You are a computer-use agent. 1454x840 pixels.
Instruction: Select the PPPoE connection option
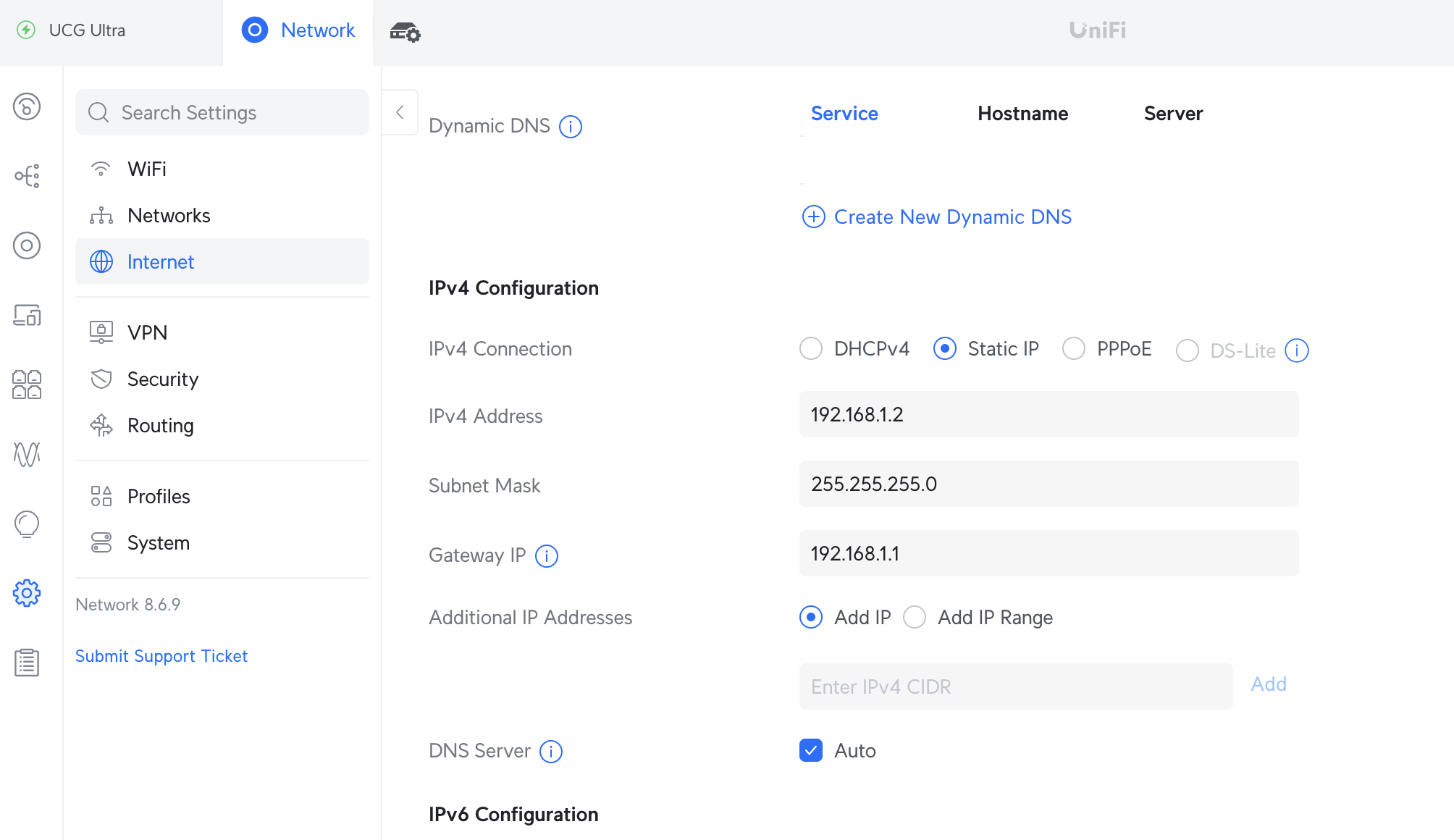[1074, 349]
